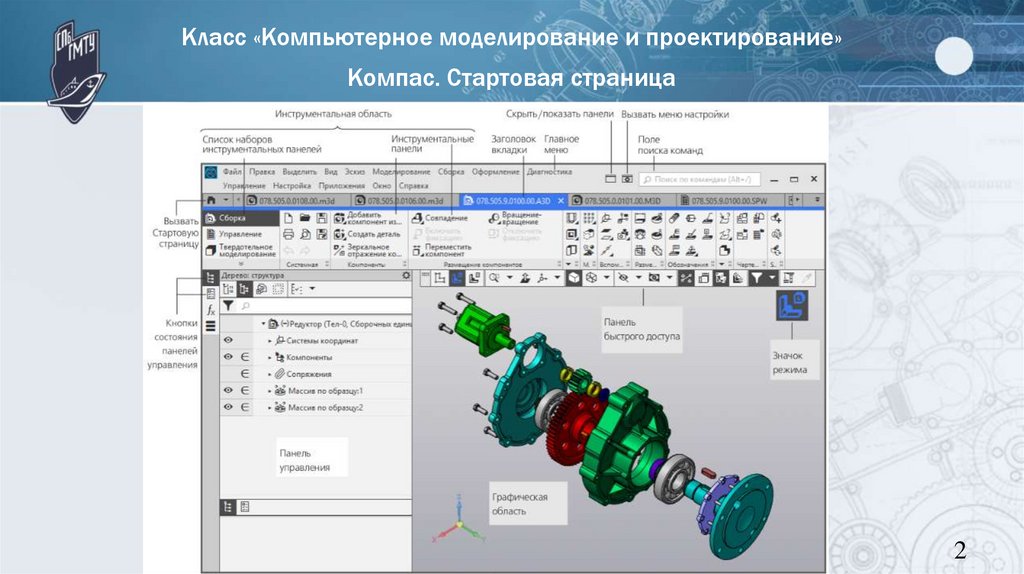Click Вращение-вращение mate command
The width and height of the screenshot is (1024, 574).
tap(515, 218)
